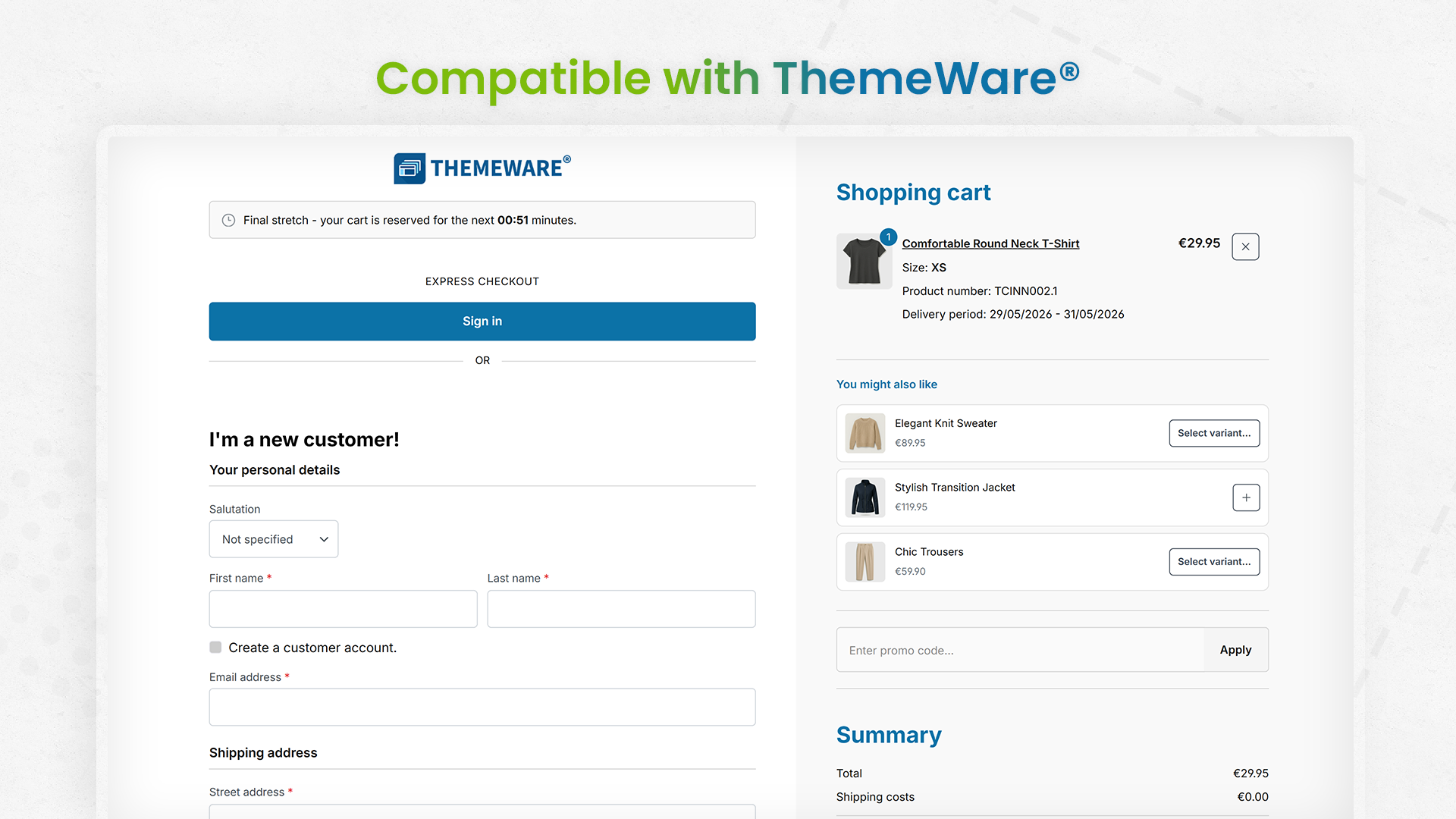The image size is (1456, 819).
Task: Click the EXPRESS CHECKOUT label
Action: tap(482, 281)
